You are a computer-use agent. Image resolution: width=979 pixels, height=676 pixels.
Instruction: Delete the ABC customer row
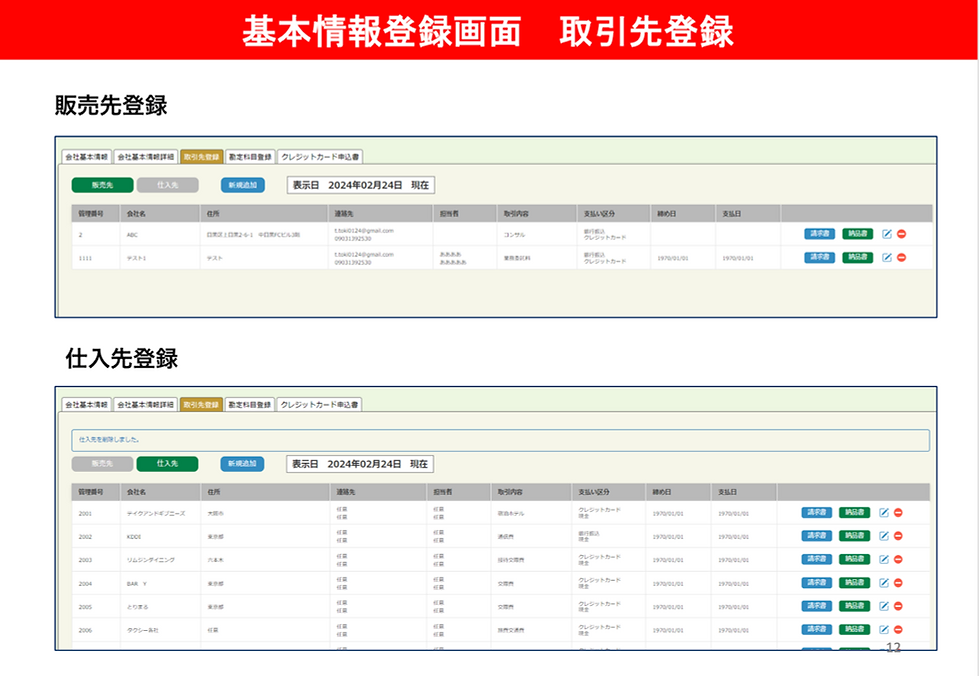click(902, 234)
